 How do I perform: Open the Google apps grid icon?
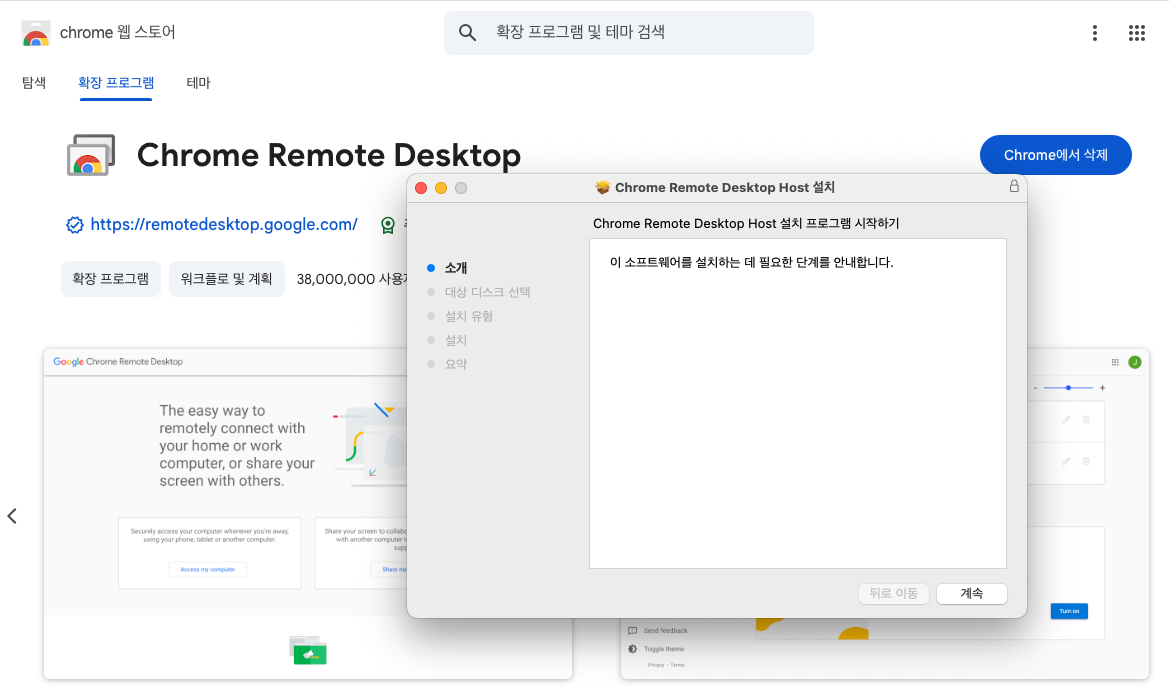[1136, 32]
